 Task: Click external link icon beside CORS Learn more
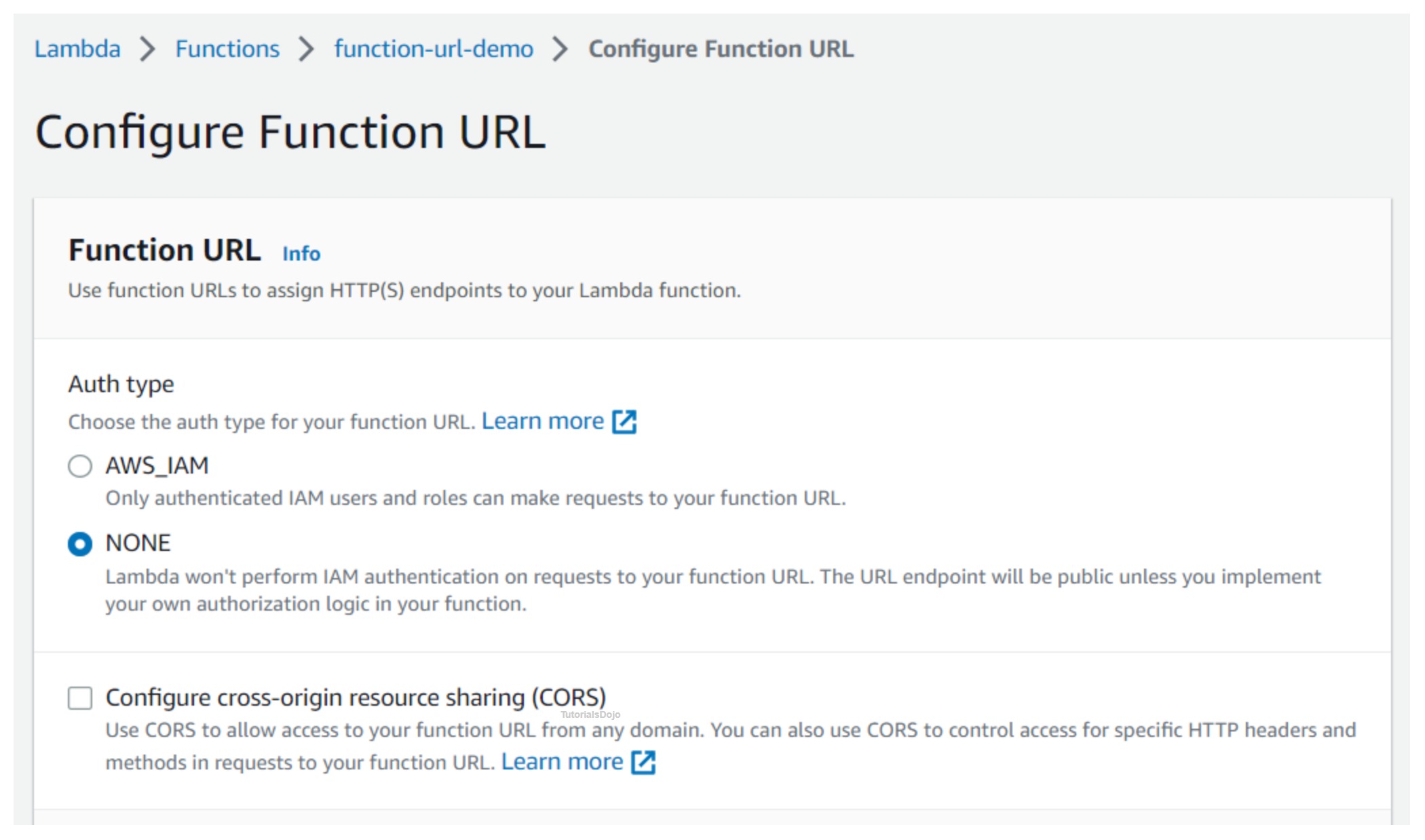pos(643,762)
